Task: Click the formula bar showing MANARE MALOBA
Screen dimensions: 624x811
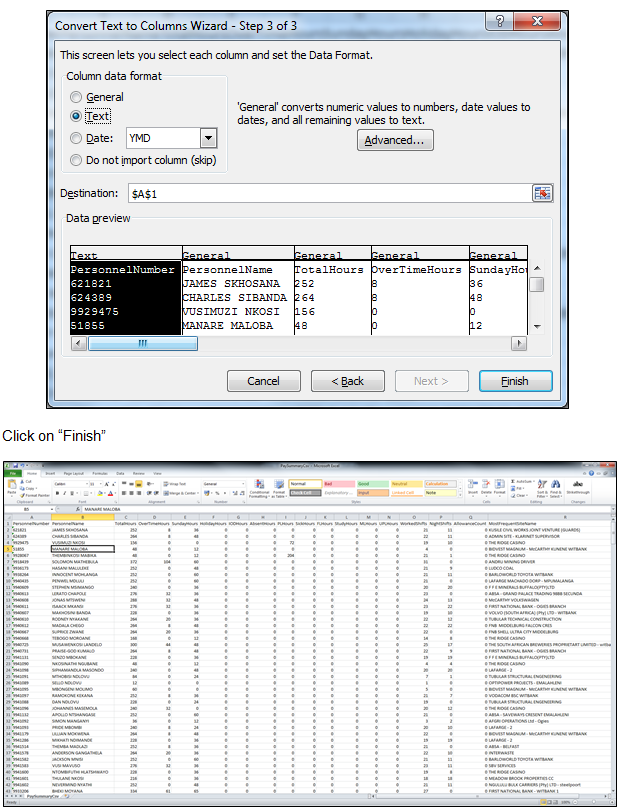Action: click(x=347, y=509)
